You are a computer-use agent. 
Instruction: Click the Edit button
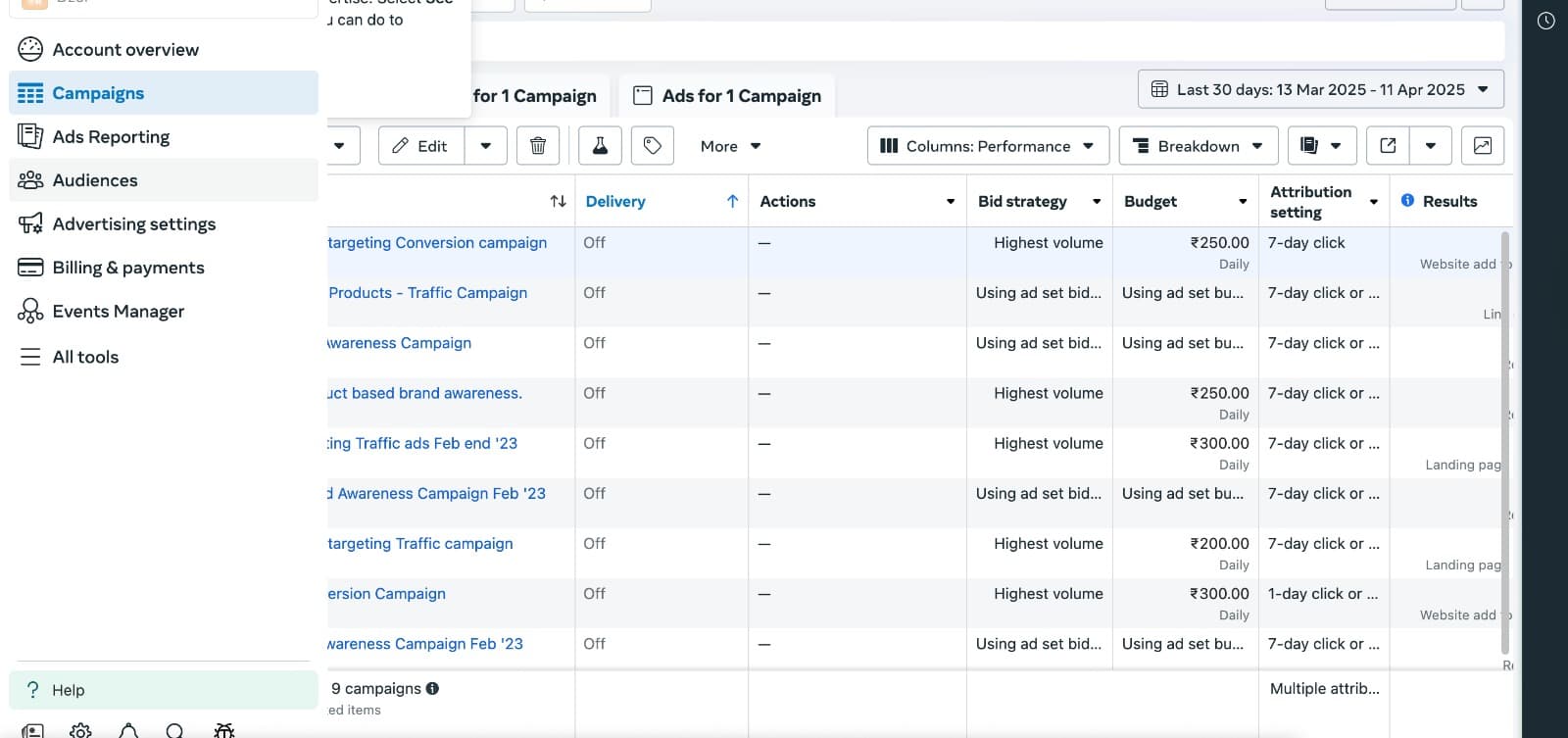[421, 146]
